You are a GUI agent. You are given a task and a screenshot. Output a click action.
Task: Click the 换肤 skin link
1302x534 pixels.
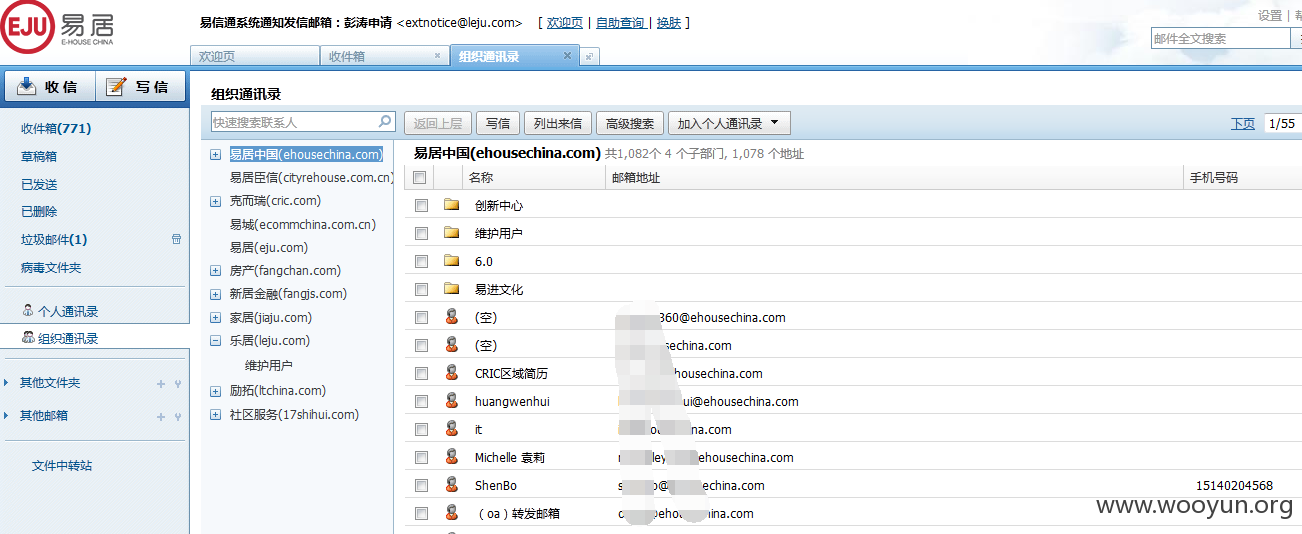coord(669,22)
